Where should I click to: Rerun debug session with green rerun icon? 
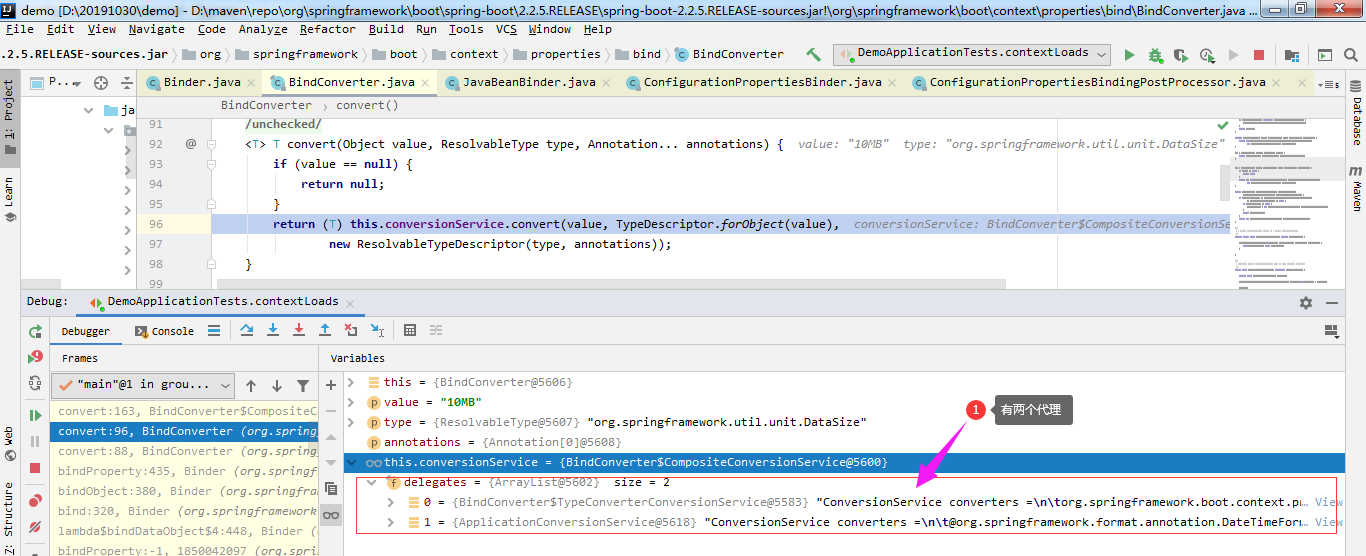point(35,331)
